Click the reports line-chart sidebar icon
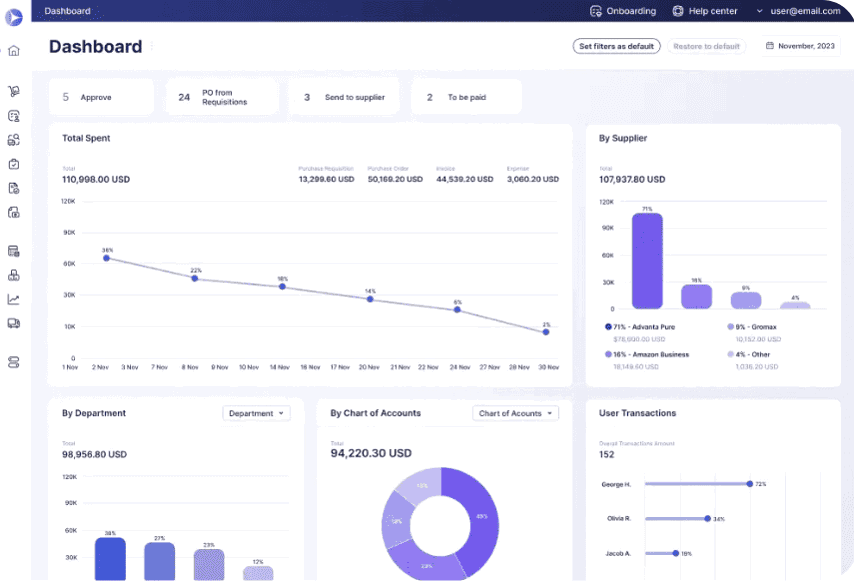This screenshot has width=854, height=581. [14, 299]
